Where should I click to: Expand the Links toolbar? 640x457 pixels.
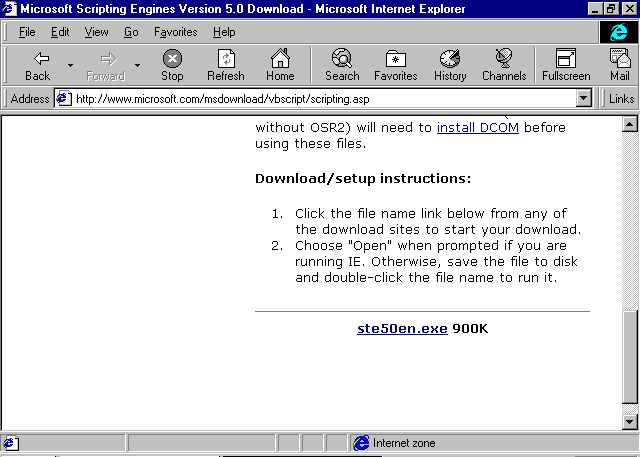pos(620,99)
